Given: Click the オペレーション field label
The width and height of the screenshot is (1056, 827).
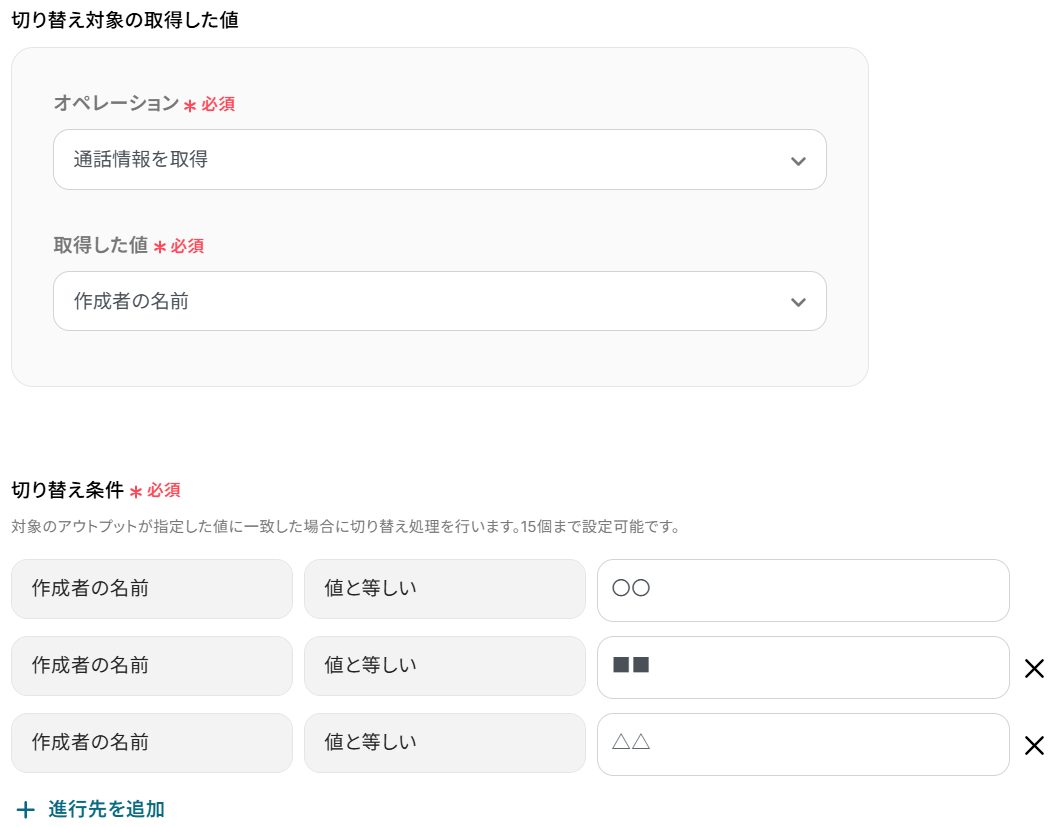Looking at the screenshot, I should 115,104.
